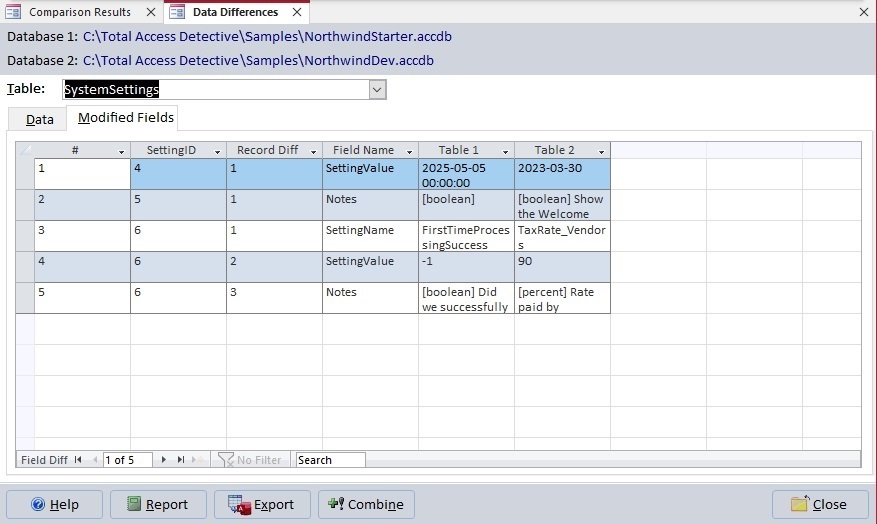
Task: Click the No Filter funnel indicator
Action: click(x=250, y=460)
